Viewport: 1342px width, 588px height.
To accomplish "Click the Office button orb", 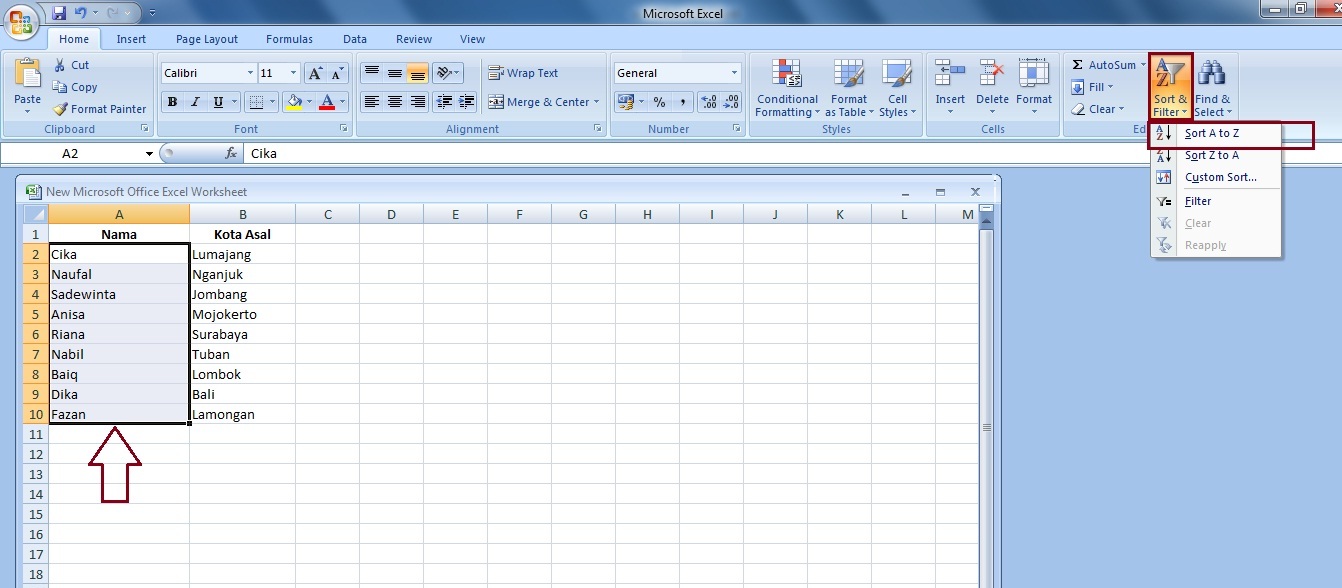I will [19, 20].
